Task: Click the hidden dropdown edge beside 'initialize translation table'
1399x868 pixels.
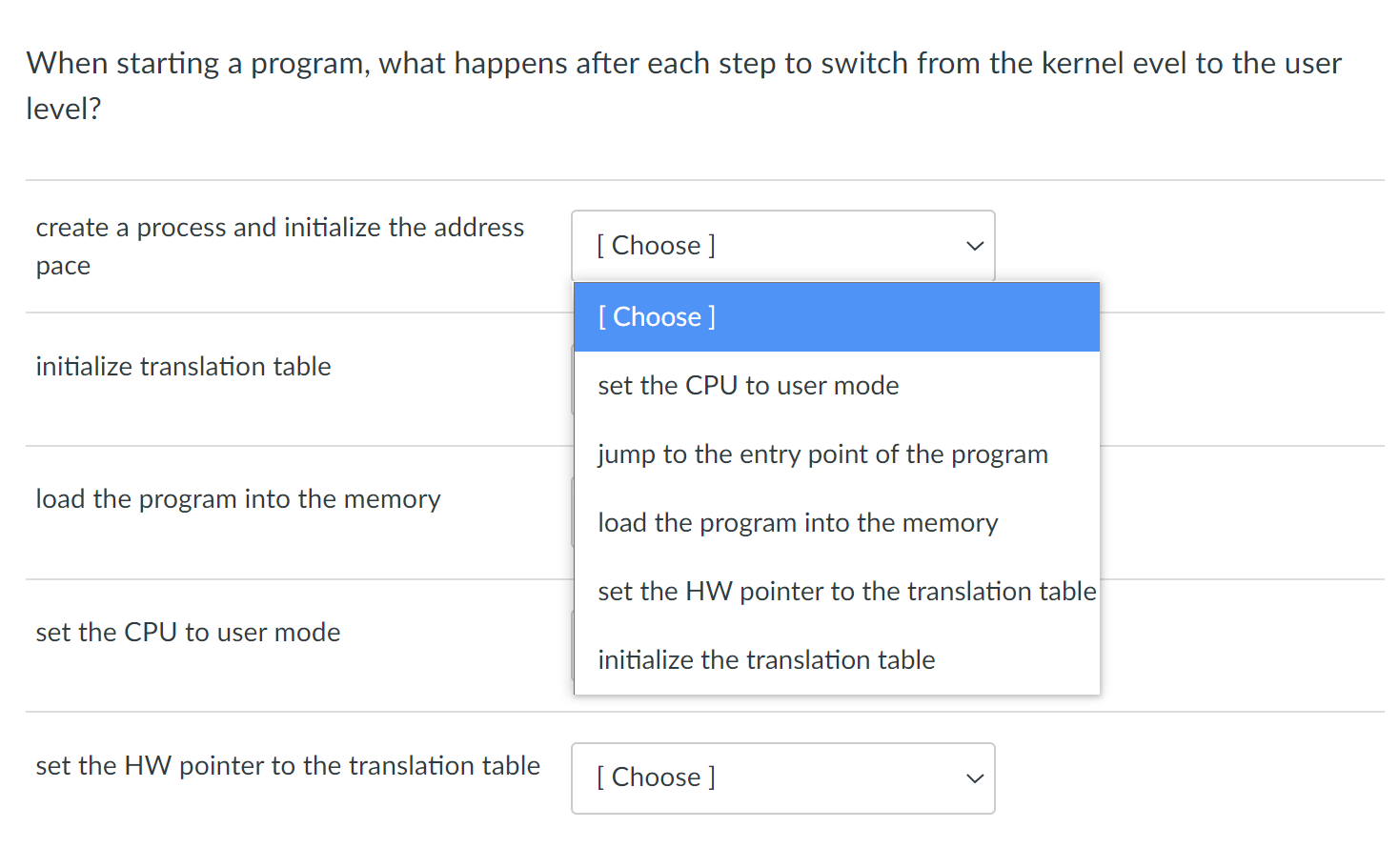Action: (573, 379)
